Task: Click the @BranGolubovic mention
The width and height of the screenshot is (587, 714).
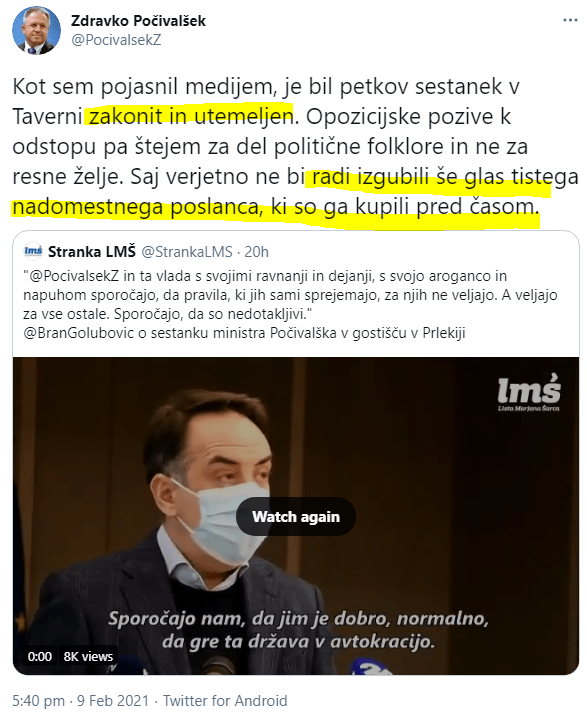Action: 79,333
